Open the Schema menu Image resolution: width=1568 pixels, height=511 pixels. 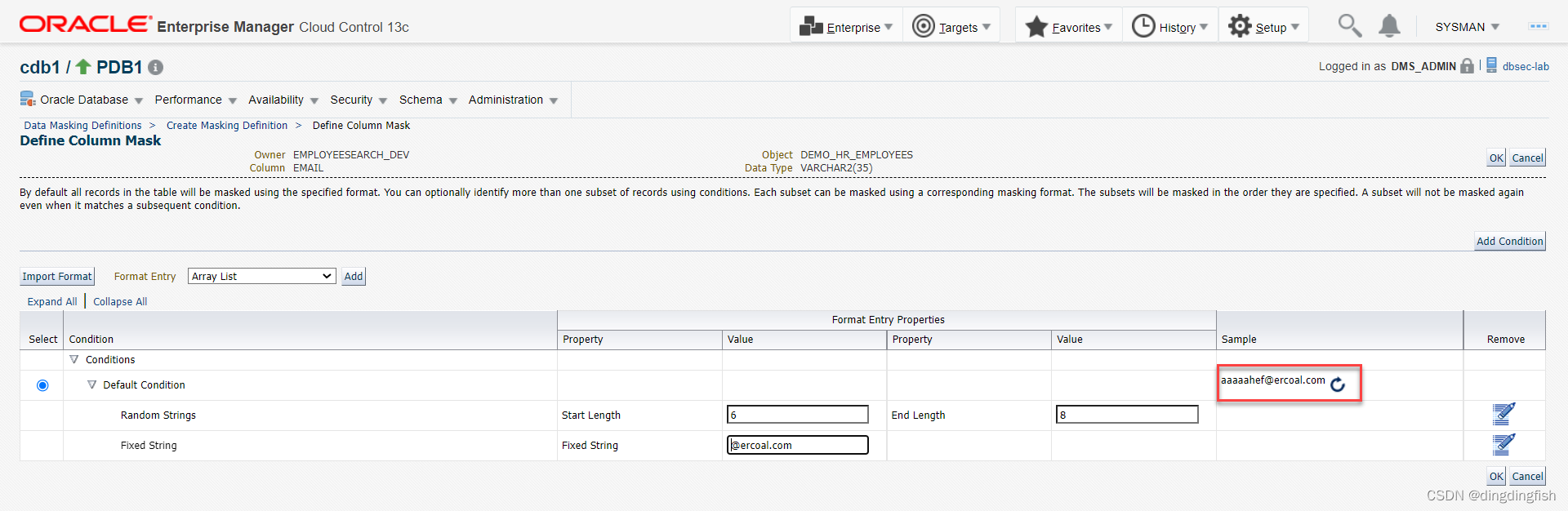pyautogui.click(x=428, y=100)
